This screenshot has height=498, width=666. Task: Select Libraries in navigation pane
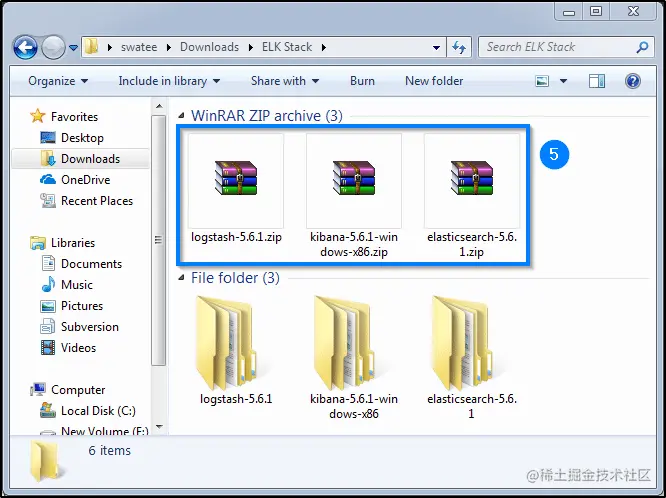point(73,243)
